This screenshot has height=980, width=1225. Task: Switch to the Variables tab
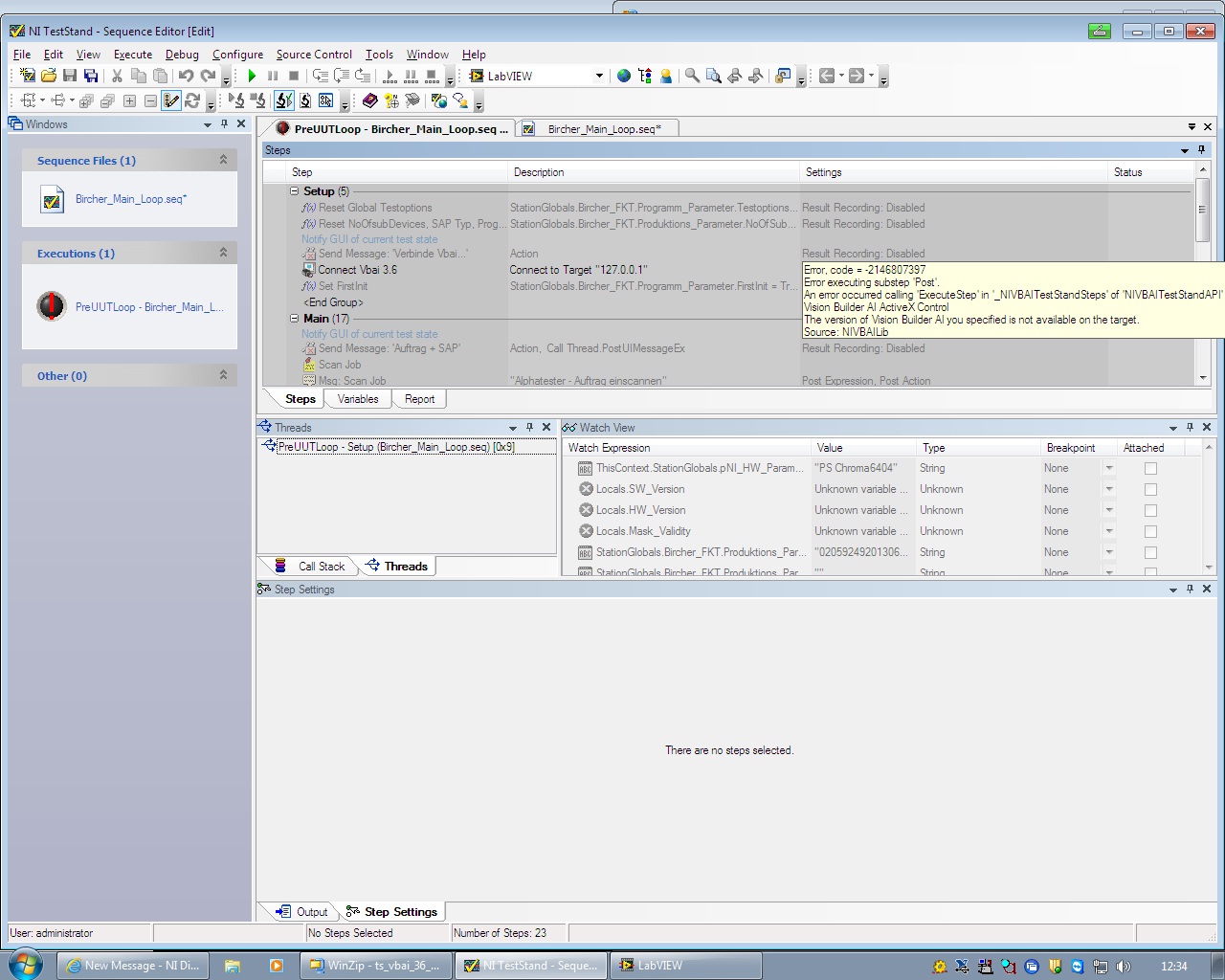[358, 399]
